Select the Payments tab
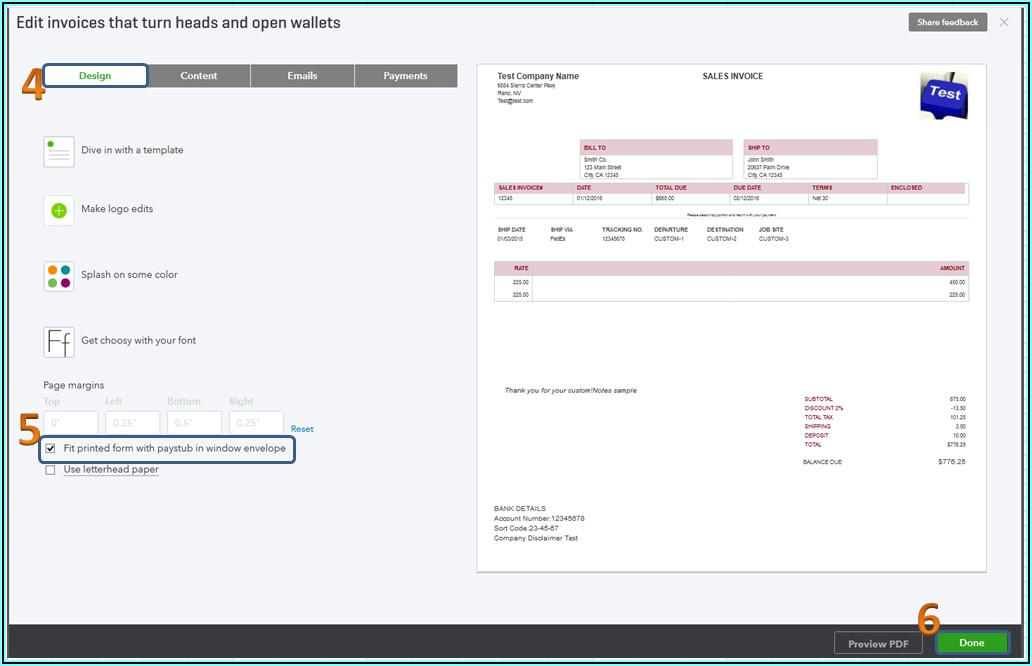Image resolution: width=1032 pixels, height=666 pixels. 406,76
